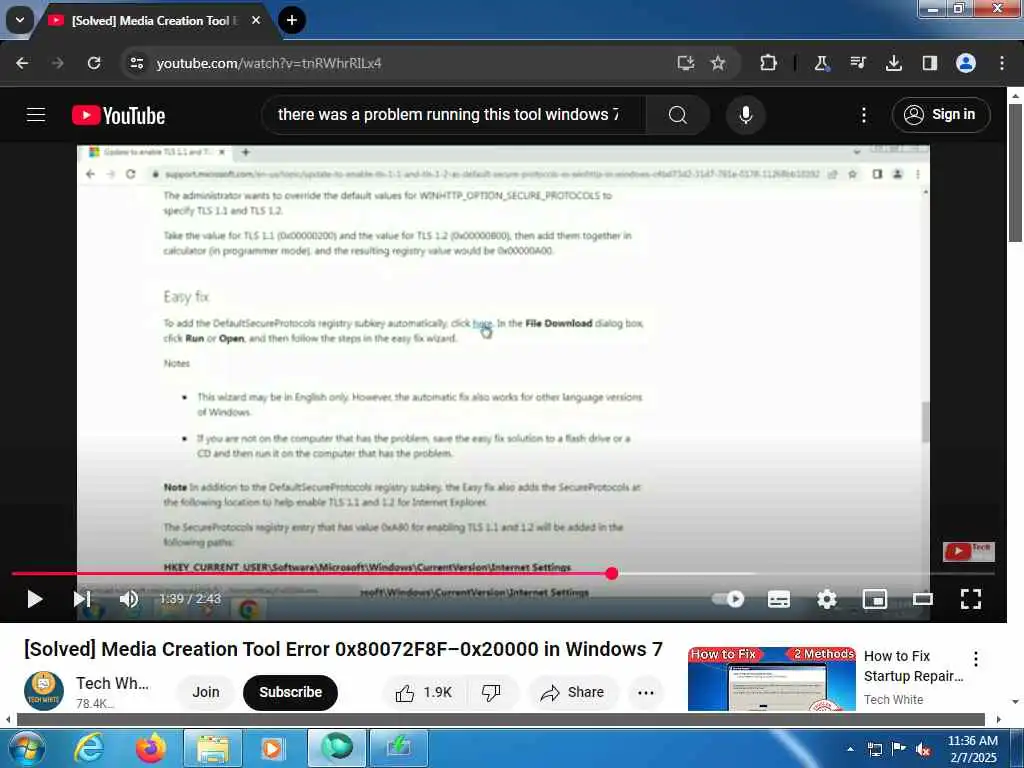Click the page vertical scrollbar thumb
Screen dimensions: 1024x768
1015,173
